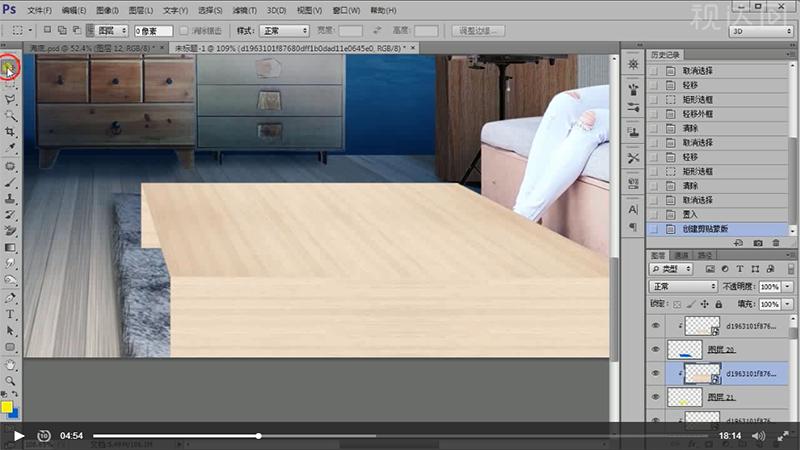
Task: Open the Clone Source side panel
Action: click(x=633, y=132)
